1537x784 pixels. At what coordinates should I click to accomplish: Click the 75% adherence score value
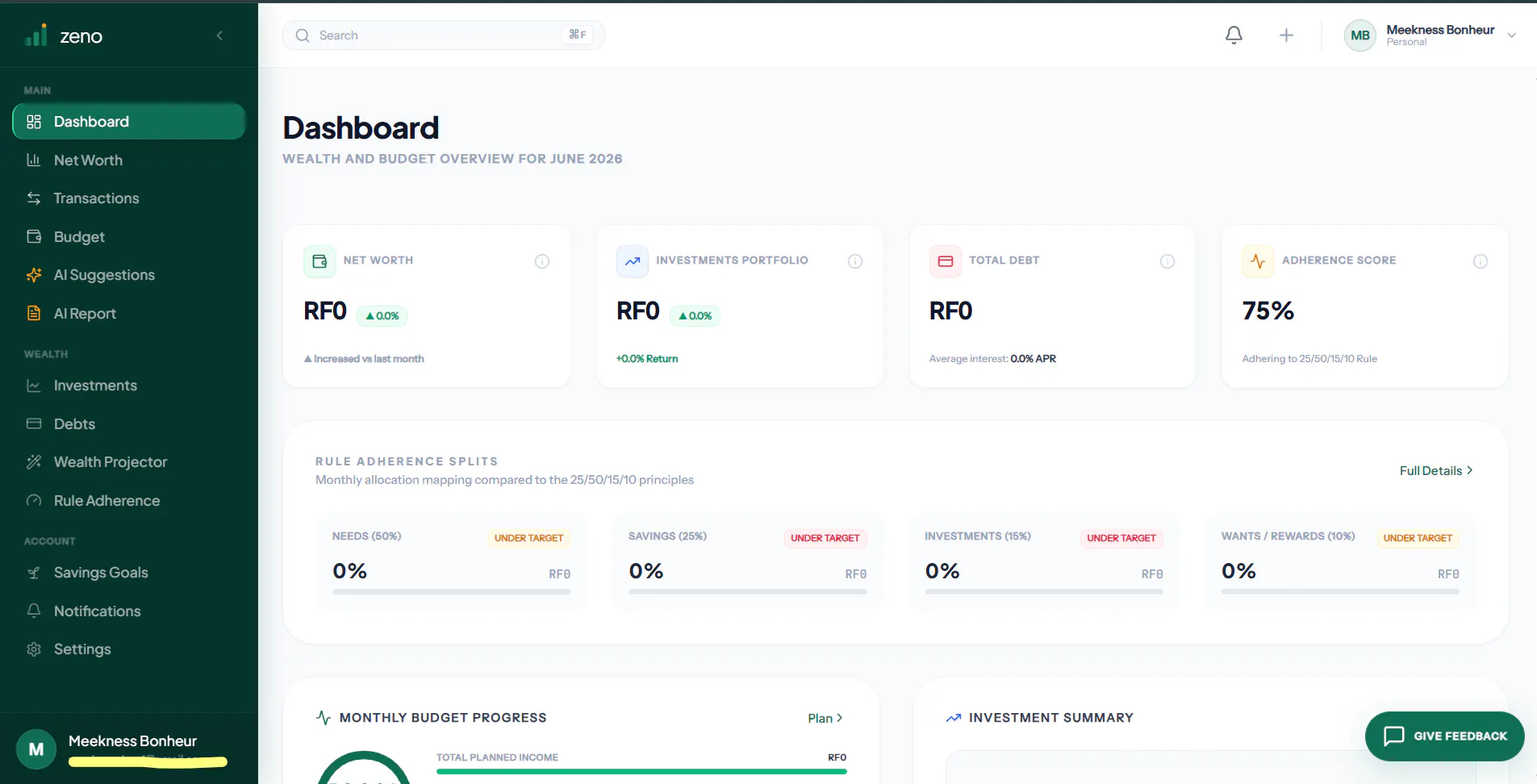coord(1268,311)
